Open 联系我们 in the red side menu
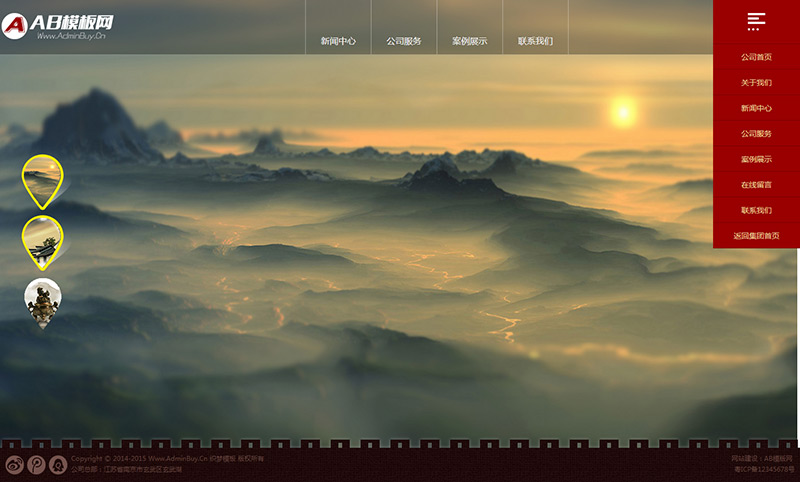This screenshot has width=800, height=482. (756, 210)
